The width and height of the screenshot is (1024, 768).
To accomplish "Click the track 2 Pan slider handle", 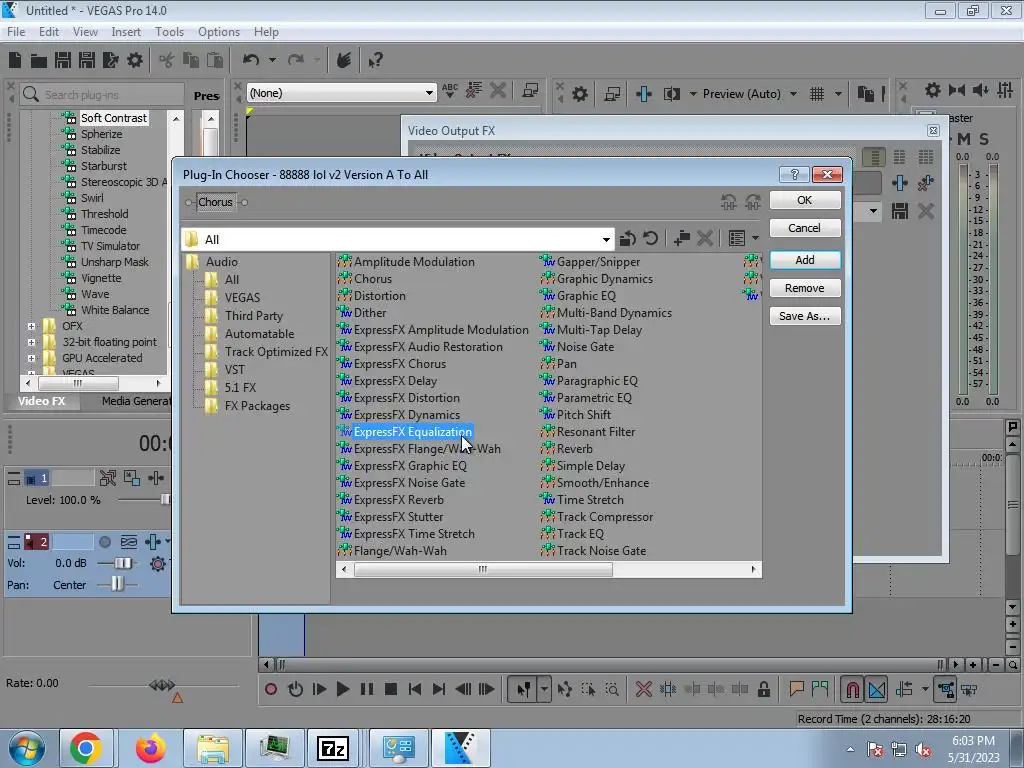I will coord(117,584).
